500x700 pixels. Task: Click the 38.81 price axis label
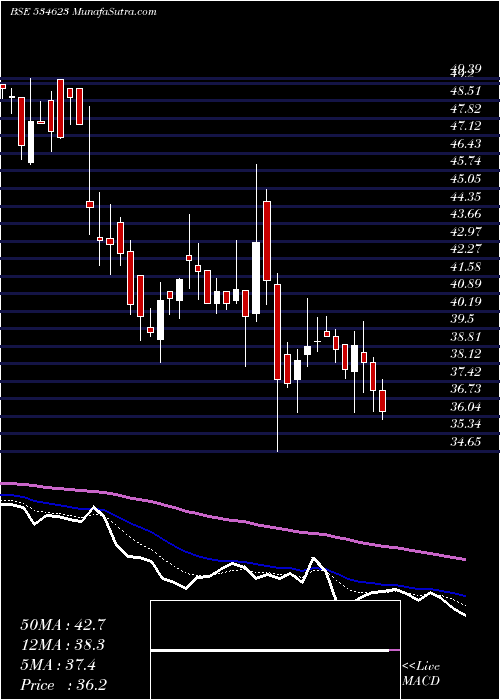(x=466, y=337)
